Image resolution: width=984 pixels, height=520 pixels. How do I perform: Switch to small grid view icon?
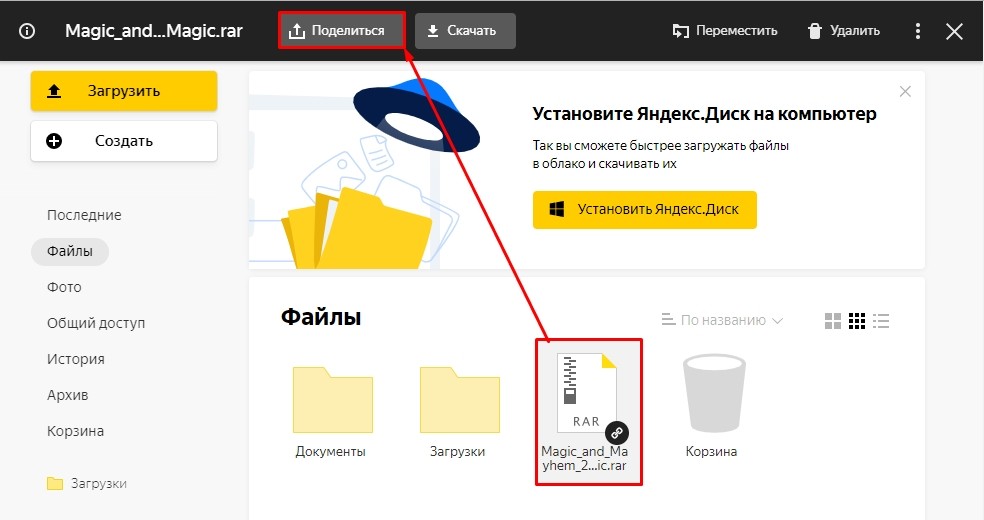(857, 321)
